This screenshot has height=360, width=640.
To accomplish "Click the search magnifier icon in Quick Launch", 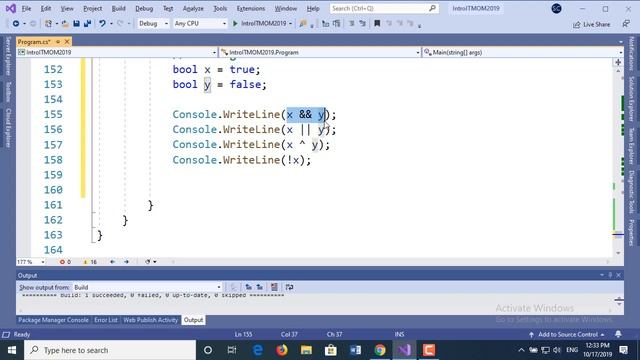I will click(x=432, y=8).
